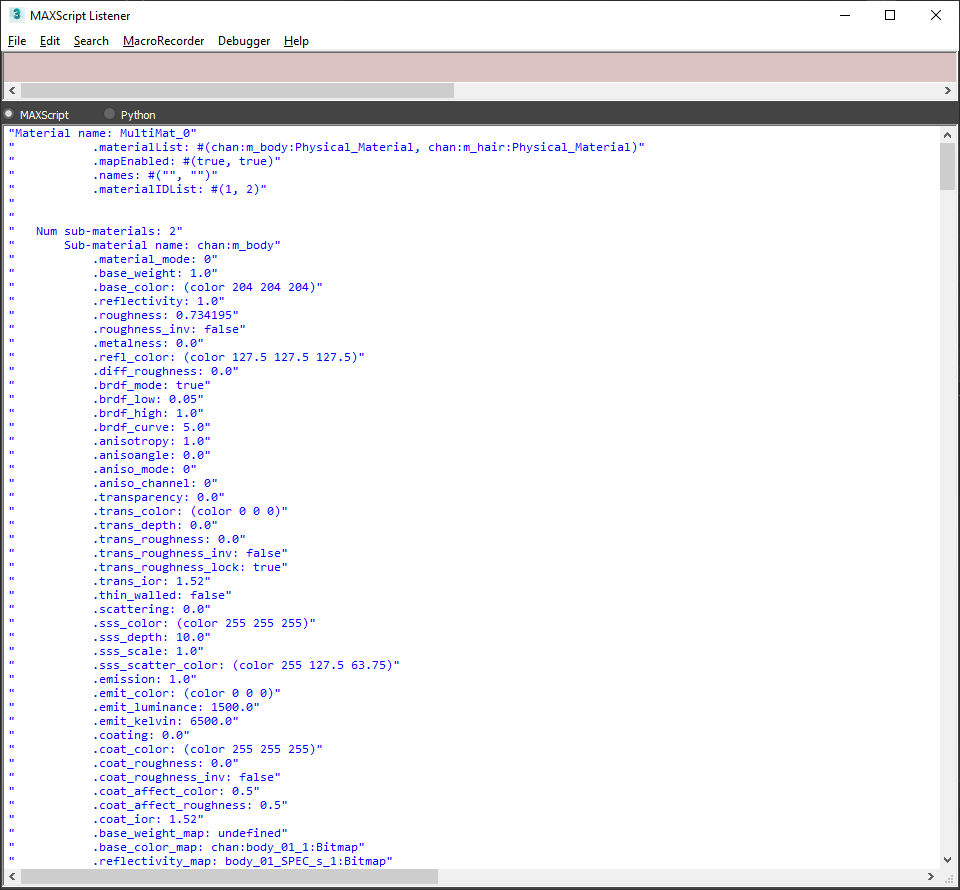Click the listener vertical scrollbar thumb
The height and width of the screenshot is (890, 960).
click(x=947, y=166)
